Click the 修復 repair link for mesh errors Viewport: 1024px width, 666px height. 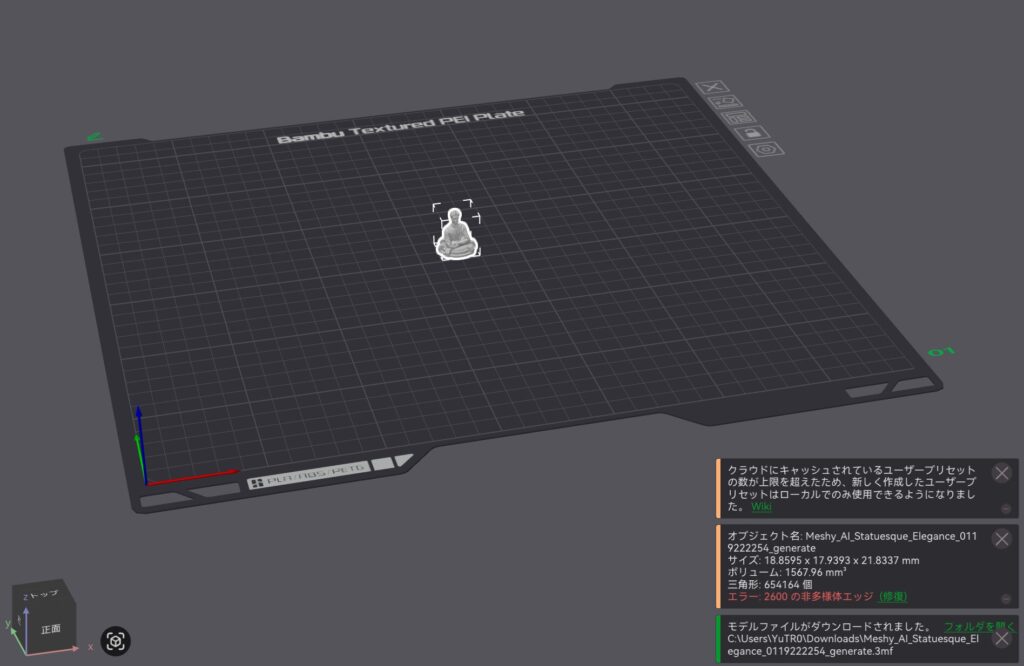(893, 596)
